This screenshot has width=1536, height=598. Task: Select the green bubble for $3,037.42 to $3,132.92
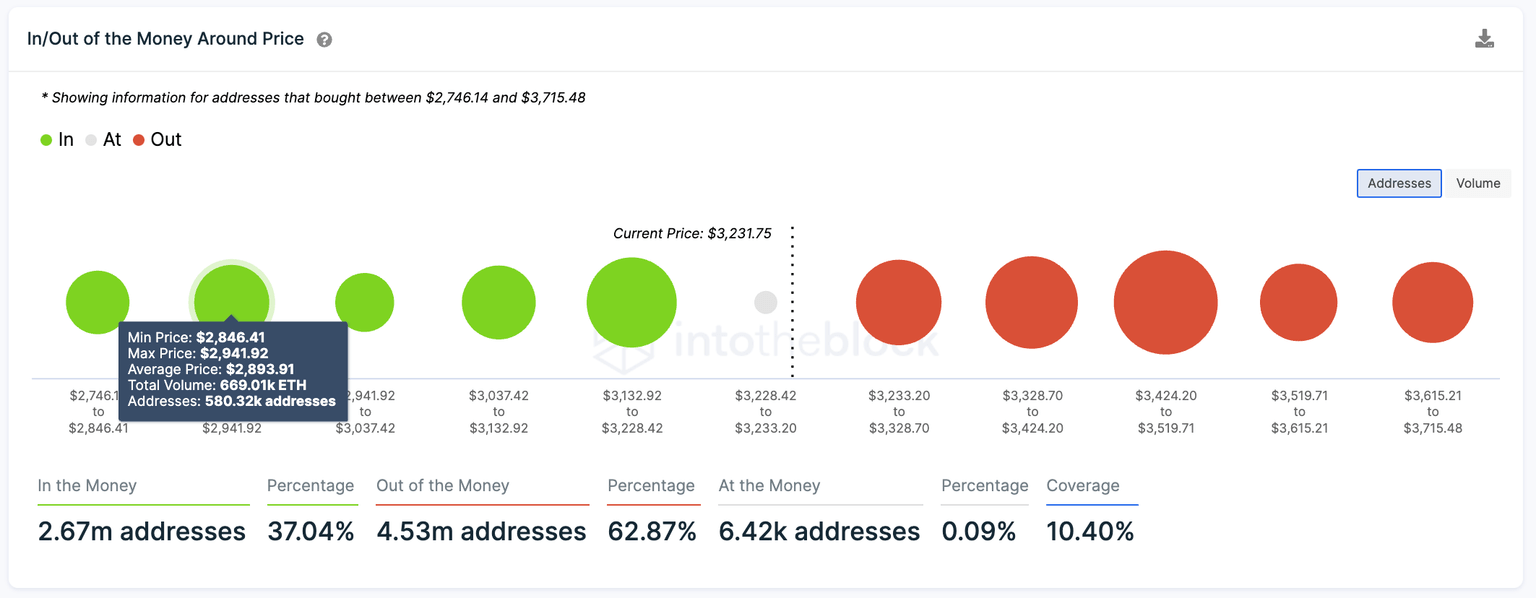(x=498, y=302)
